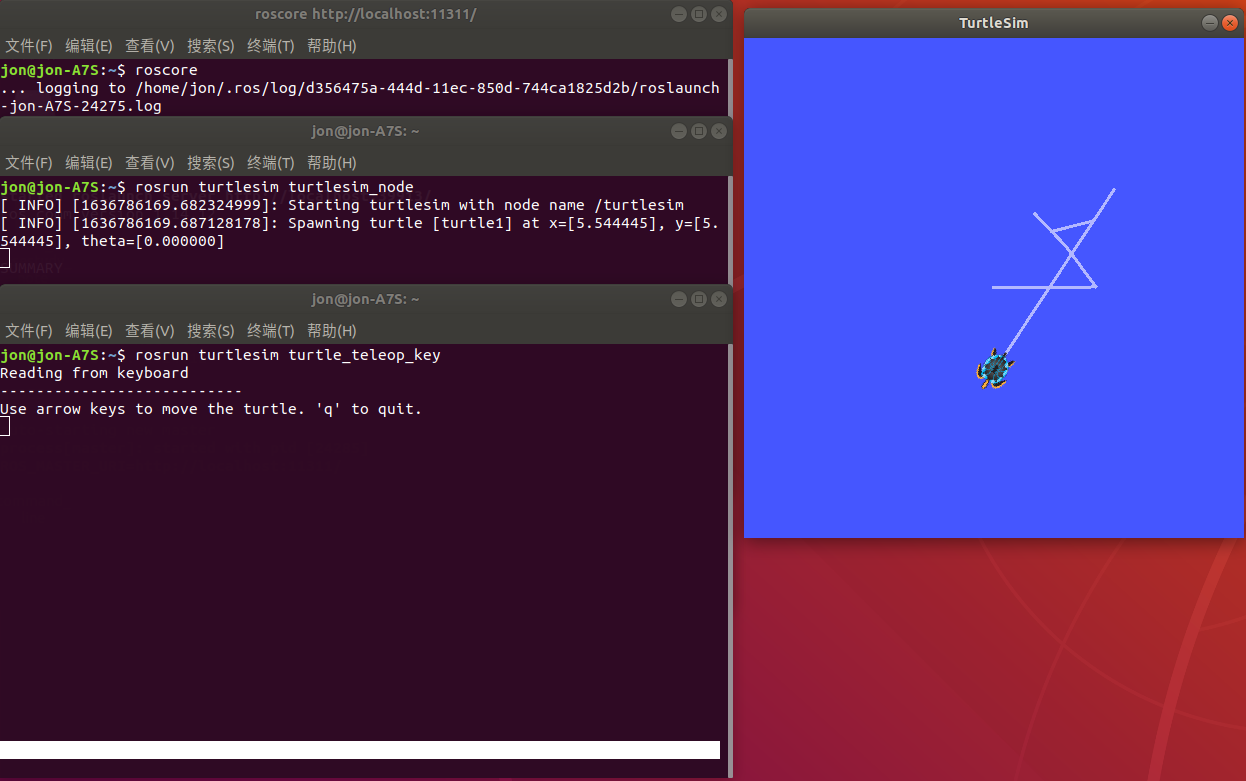Maximize the roscore terminal window
The height and width of the screenshot is (781, 1246).
pyautogui.click(x=699, y=14)
